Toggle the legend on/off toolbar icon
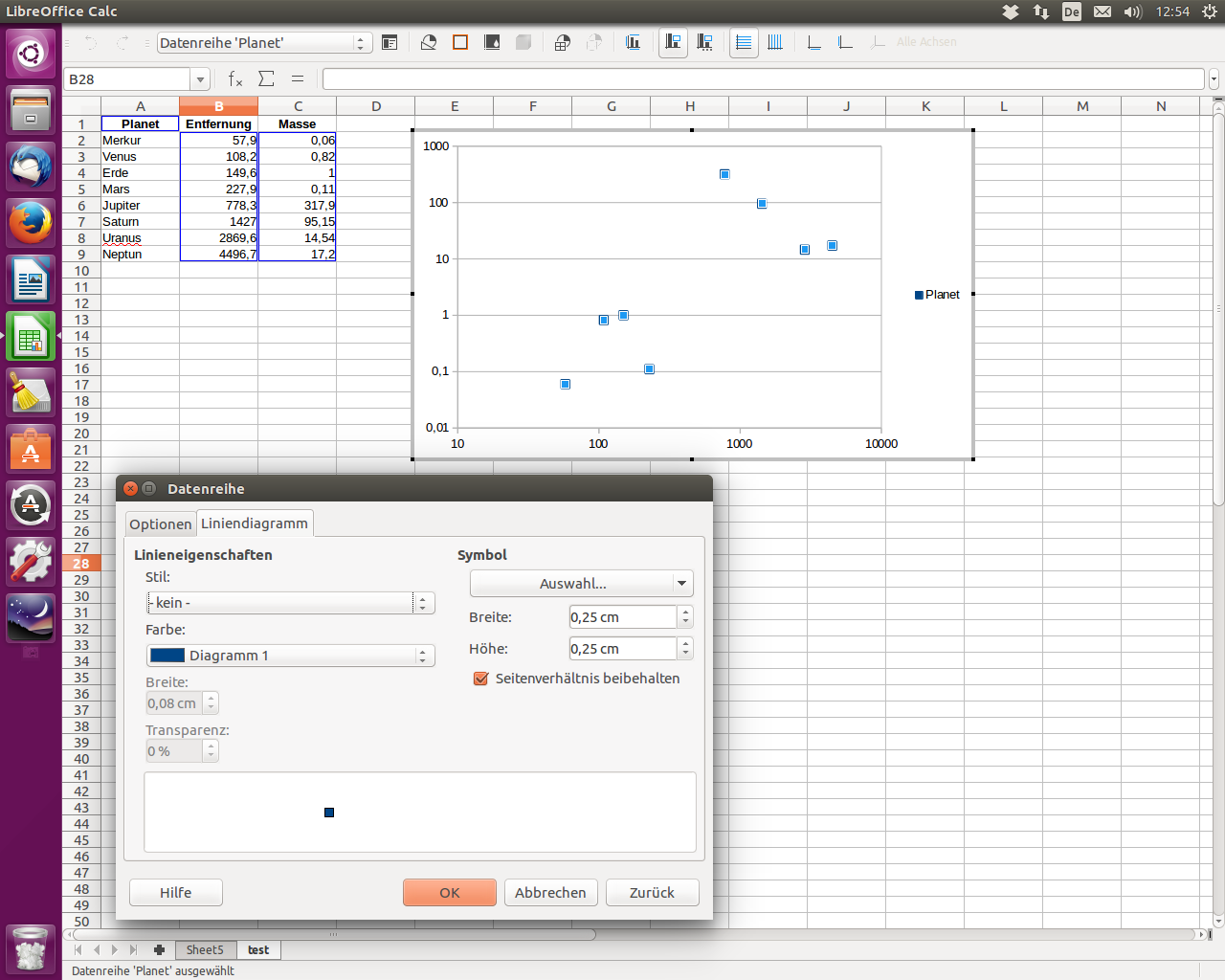This screenshot has width=1225, height=980. tap(673, 42)
